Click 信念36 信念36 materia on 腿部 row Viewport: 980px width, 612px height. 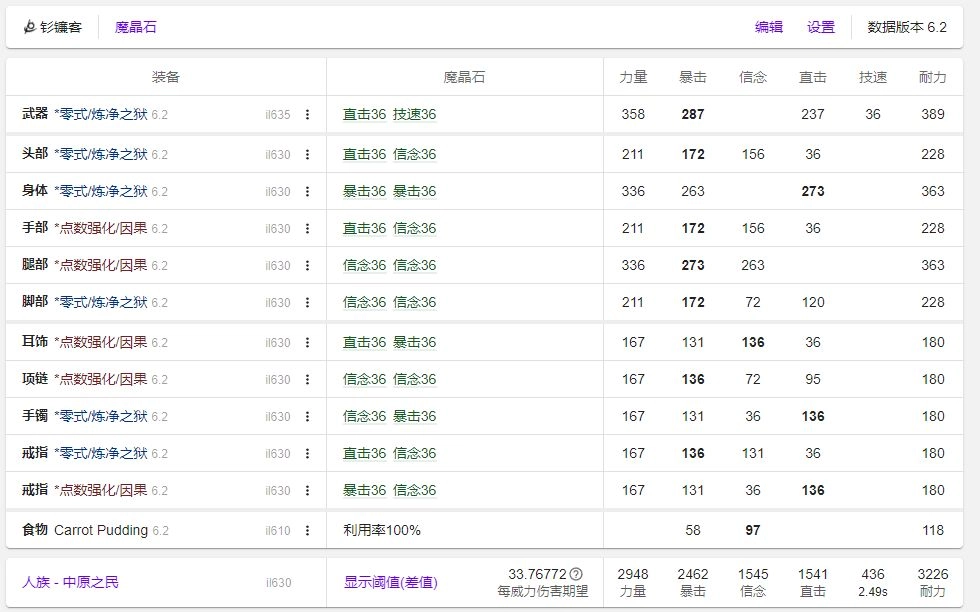[389, 266]
